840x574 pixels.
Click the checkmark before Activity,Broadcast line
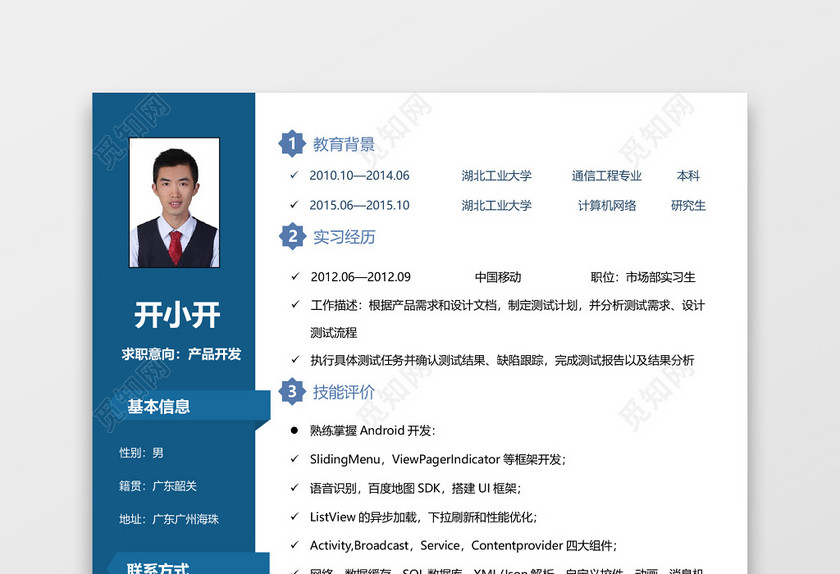294,545
